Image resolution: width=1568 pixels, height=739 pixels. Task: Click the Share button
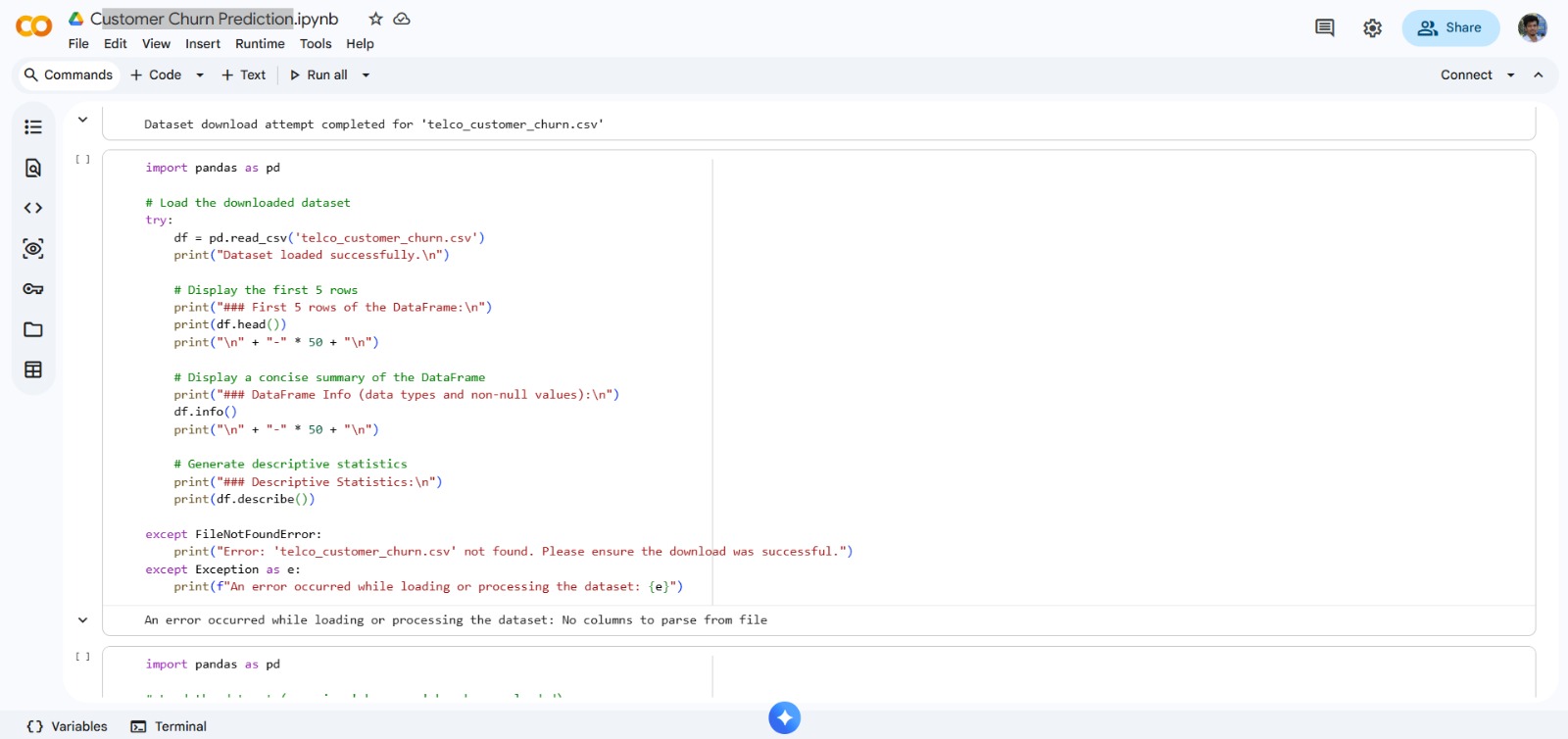(x=1450, y=28)
